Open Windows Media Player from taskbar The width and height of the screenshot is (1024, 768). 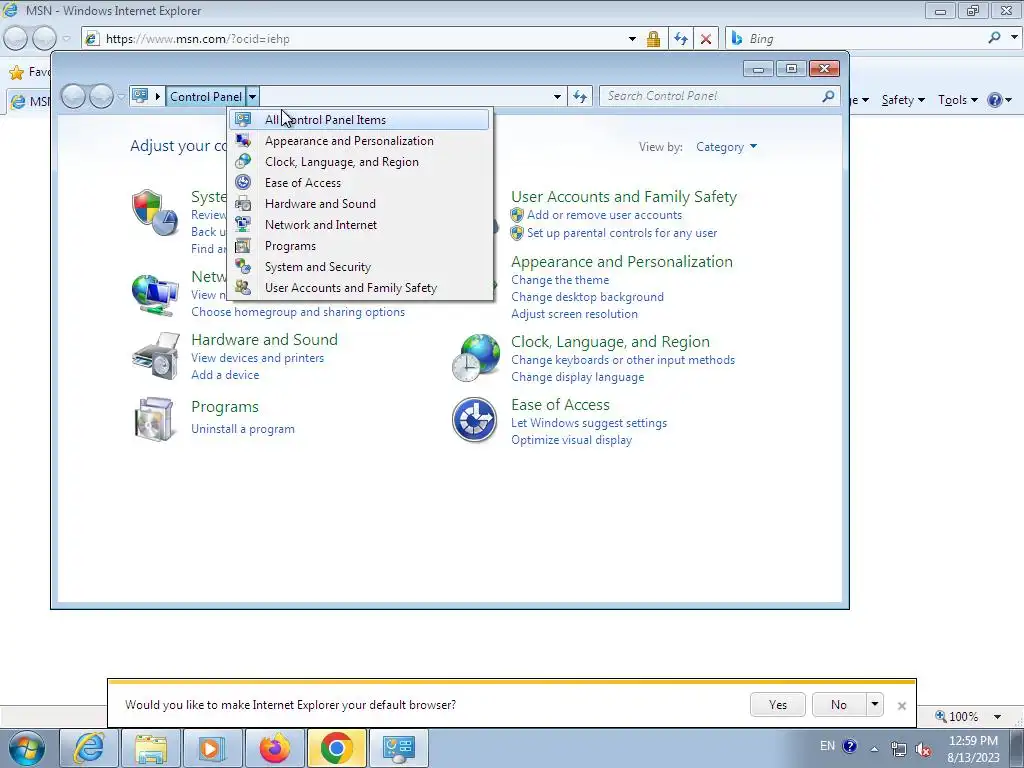(x=212, y=748)
